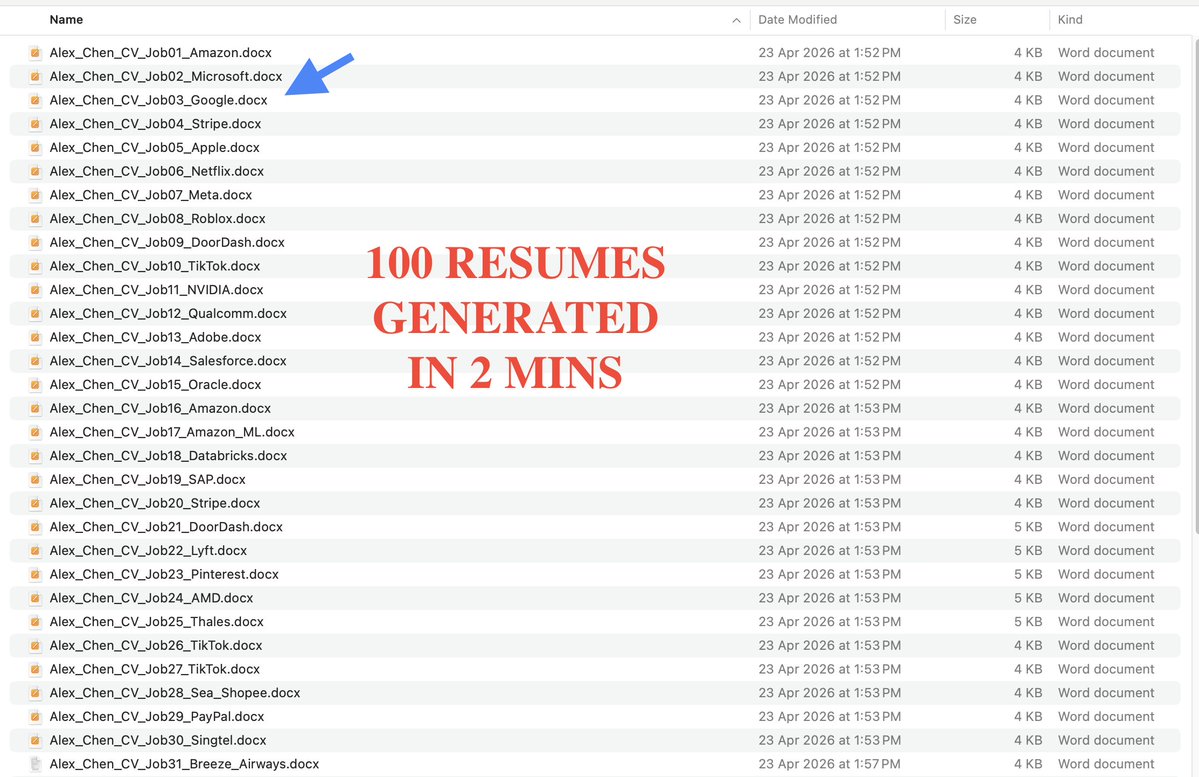
Task: Click the Job20_Stripe file icon
Action: point(35,503)
